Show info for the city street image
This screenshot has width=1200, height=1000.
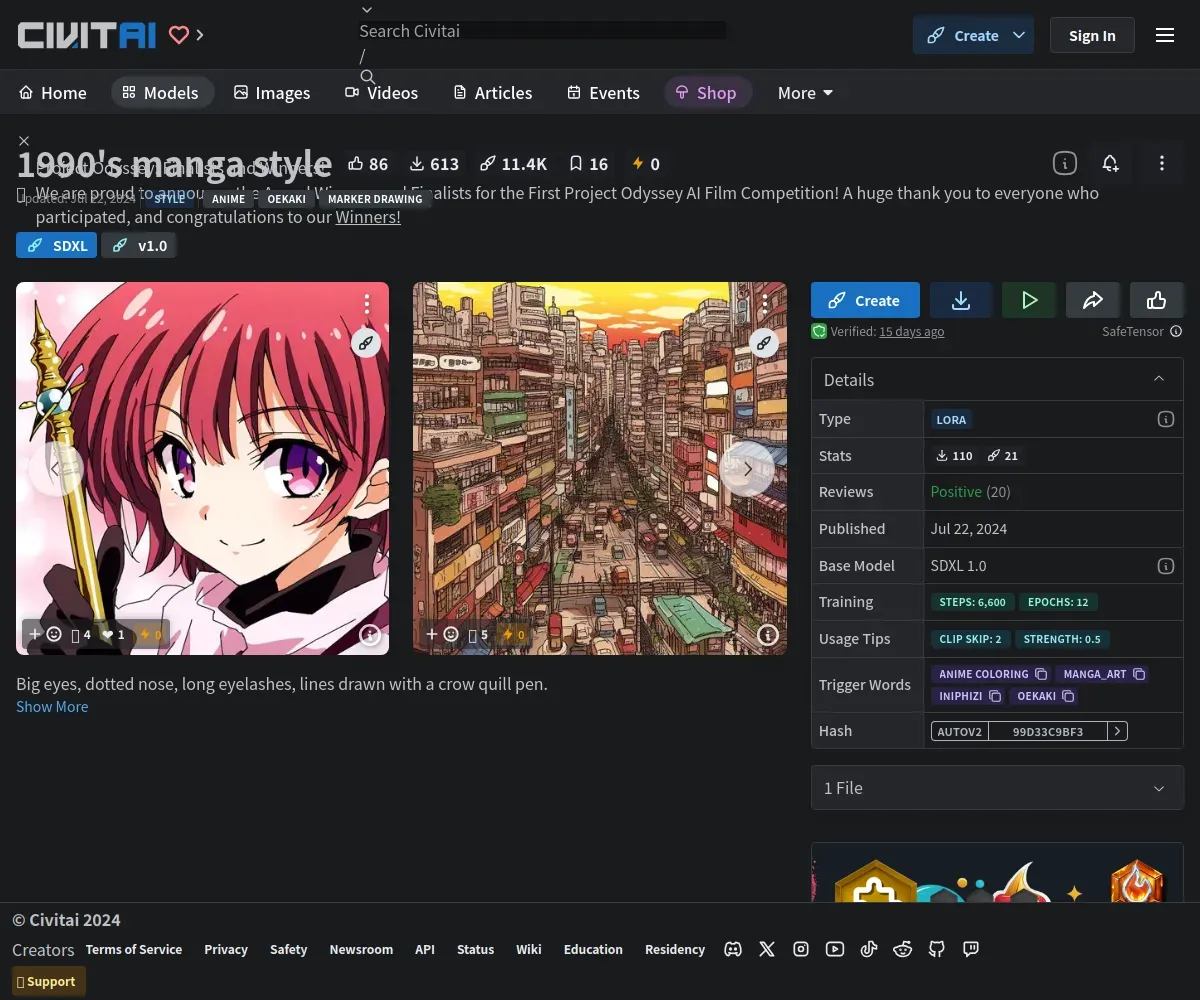click(768, 634)
